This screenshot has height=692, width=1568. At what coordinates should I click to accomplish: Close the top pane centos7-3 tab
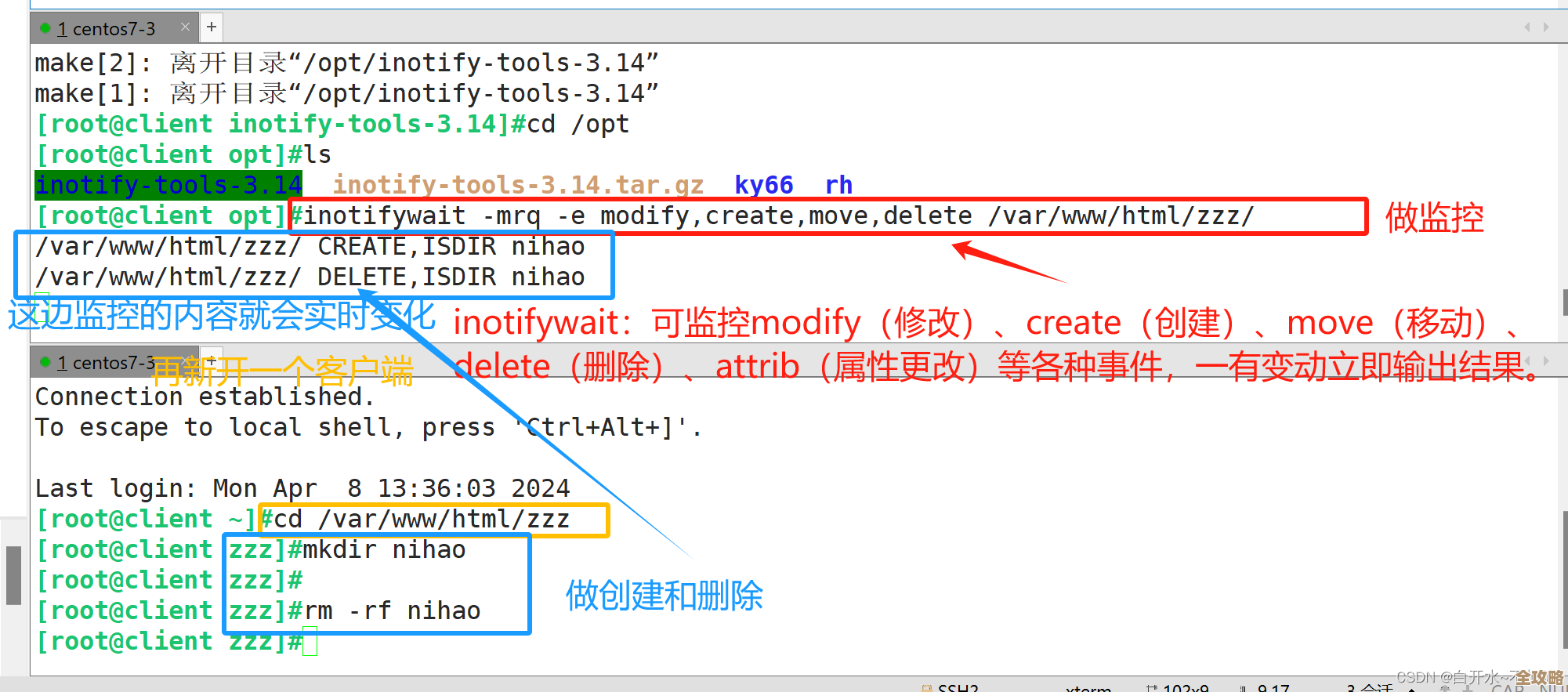pos(185,27)
